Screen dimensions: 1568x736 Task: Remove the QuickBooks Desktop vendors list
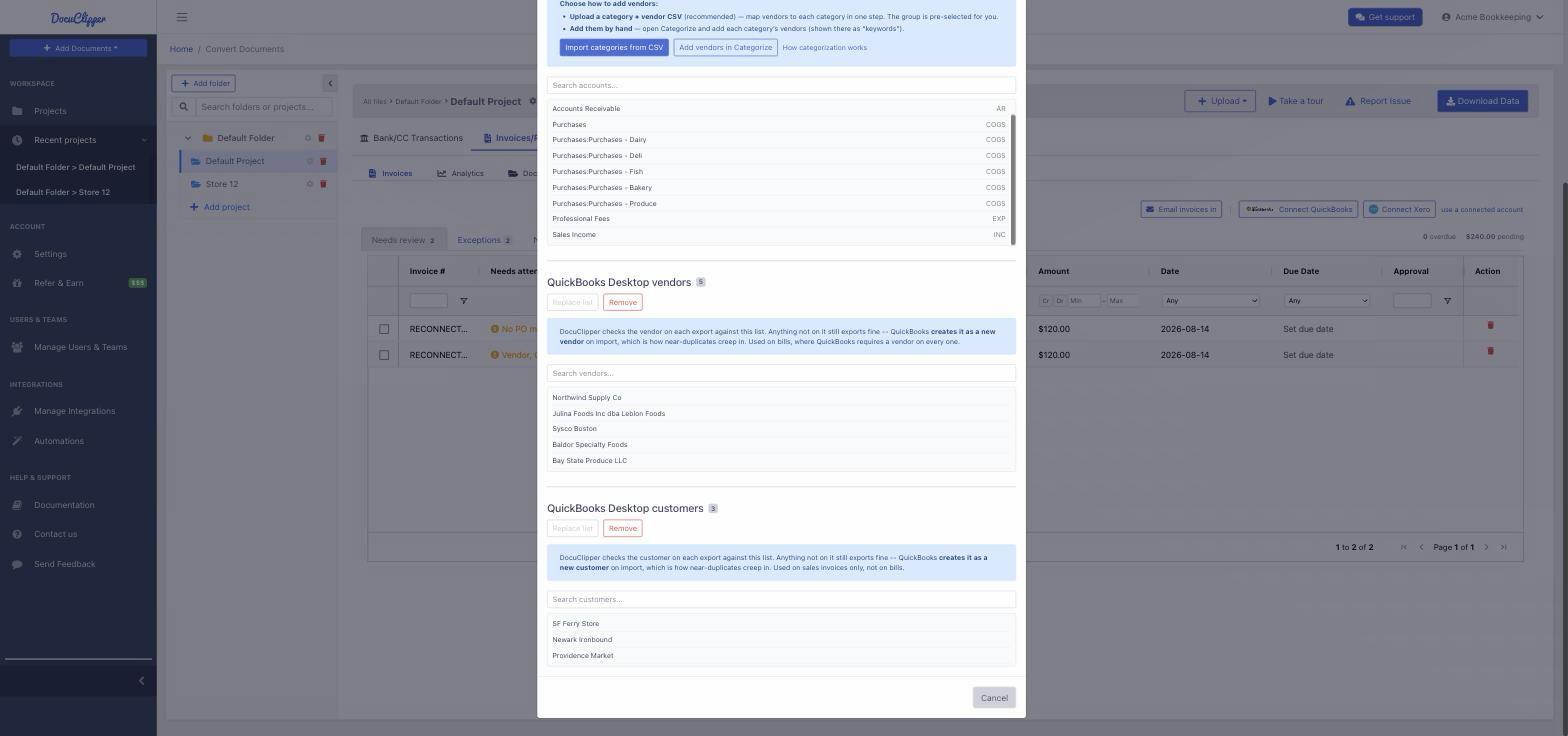622,302
